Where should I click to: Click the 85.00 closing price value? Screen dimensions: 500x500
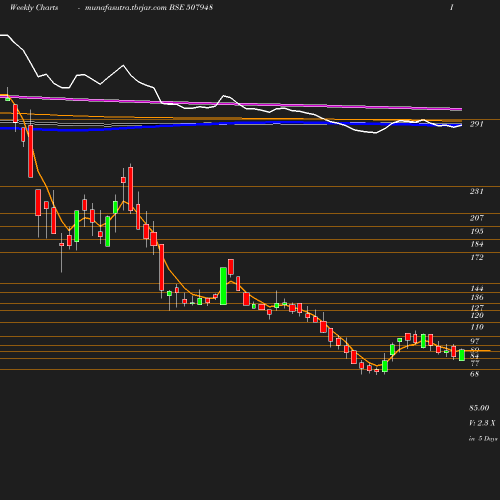(479, 408)
